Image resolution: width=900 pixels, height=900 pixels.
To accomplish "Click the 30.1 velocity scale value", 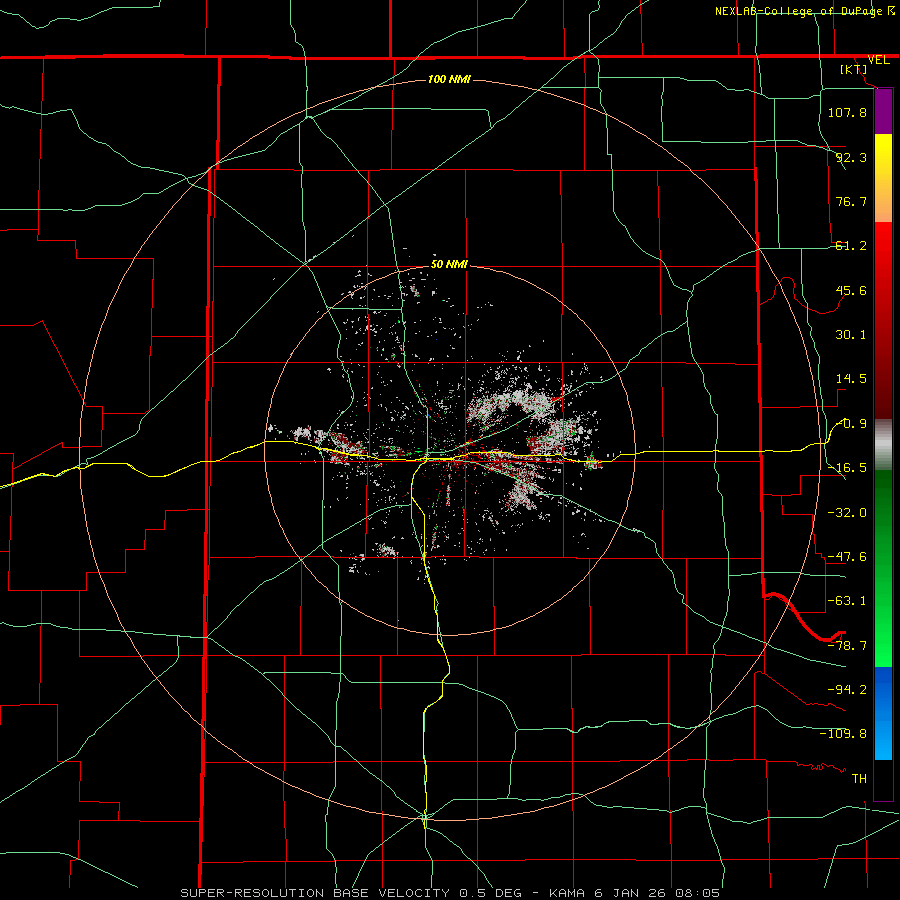I will coord(851,335).
